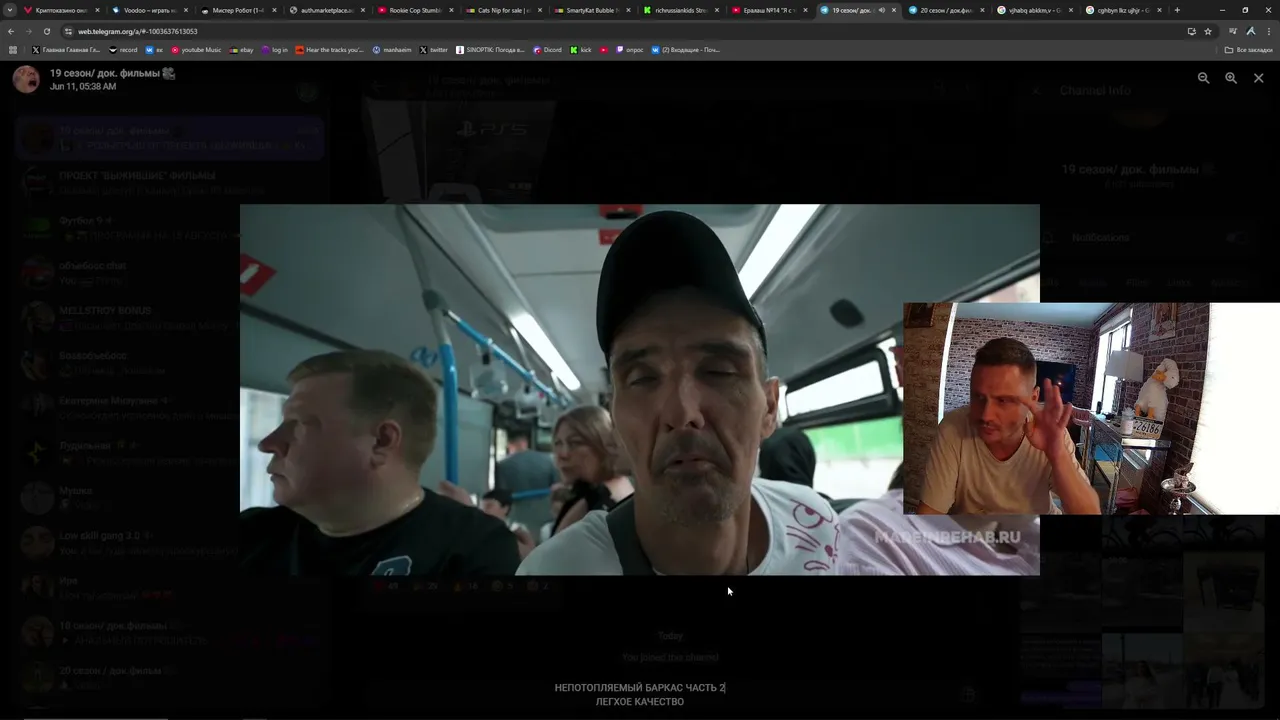Viewport: 1280px width, 720px height.
Task: Open the 'twitter' bookmark
Action: (x=434, y=50)
